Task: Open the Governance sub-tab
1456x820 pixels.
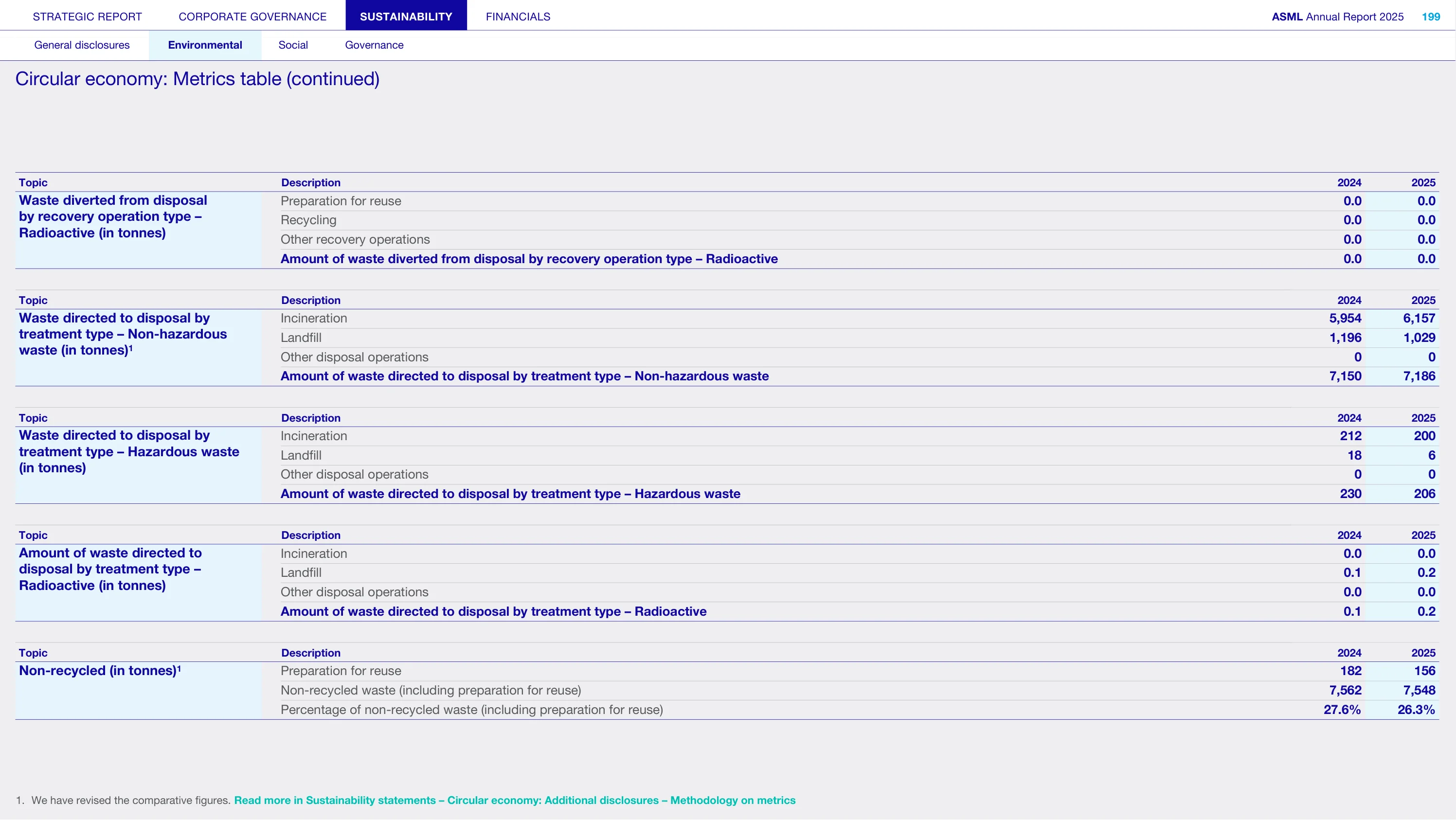Action: [374, 45]
